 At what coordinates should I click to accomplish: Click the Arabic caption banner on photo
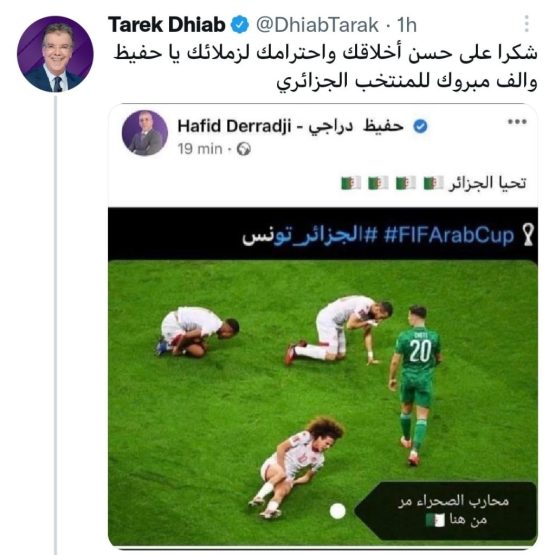tap(448, 510)
